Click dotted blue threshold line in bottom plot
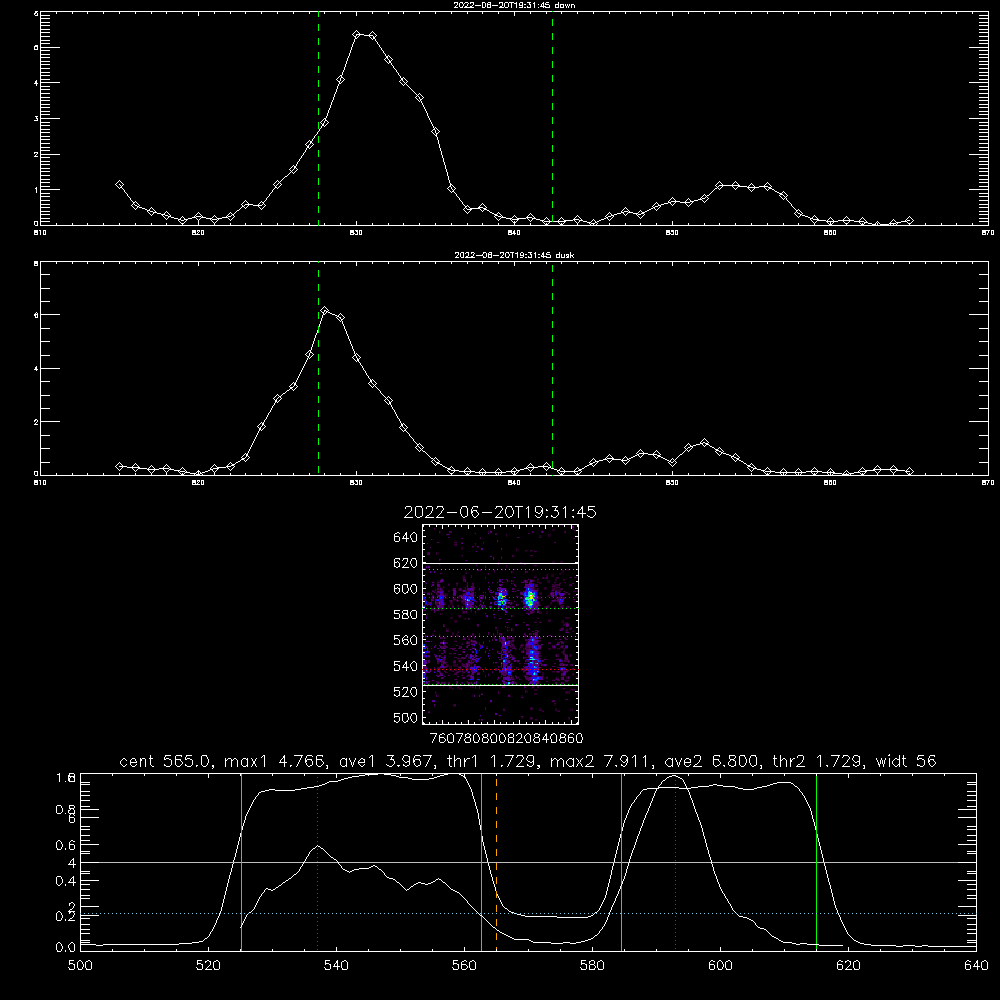This screenshot has width=1000, height=1000. point(528,914)
